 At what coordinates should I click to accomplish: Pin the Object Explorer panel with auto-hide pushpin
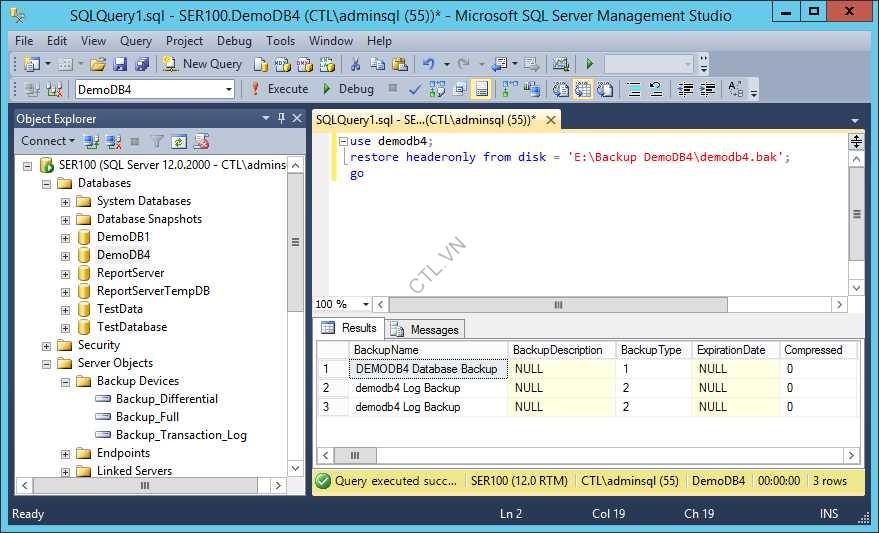[x=281, y=118]
